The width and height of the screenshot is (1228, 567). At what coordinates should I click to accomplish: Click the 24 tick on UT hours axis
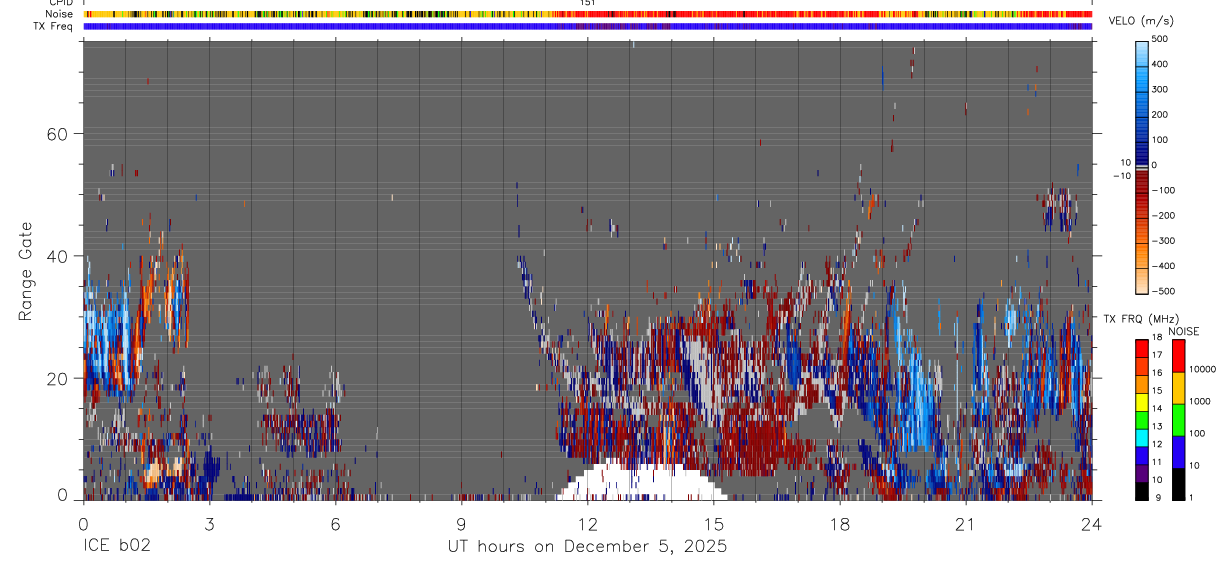[x=1092, y=523]
